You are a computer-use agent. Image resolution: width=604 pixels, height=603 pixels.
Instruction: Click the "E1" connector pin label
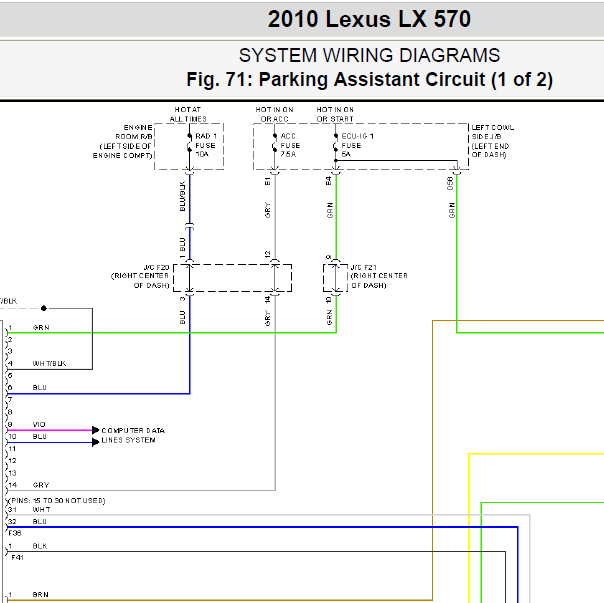268,181
